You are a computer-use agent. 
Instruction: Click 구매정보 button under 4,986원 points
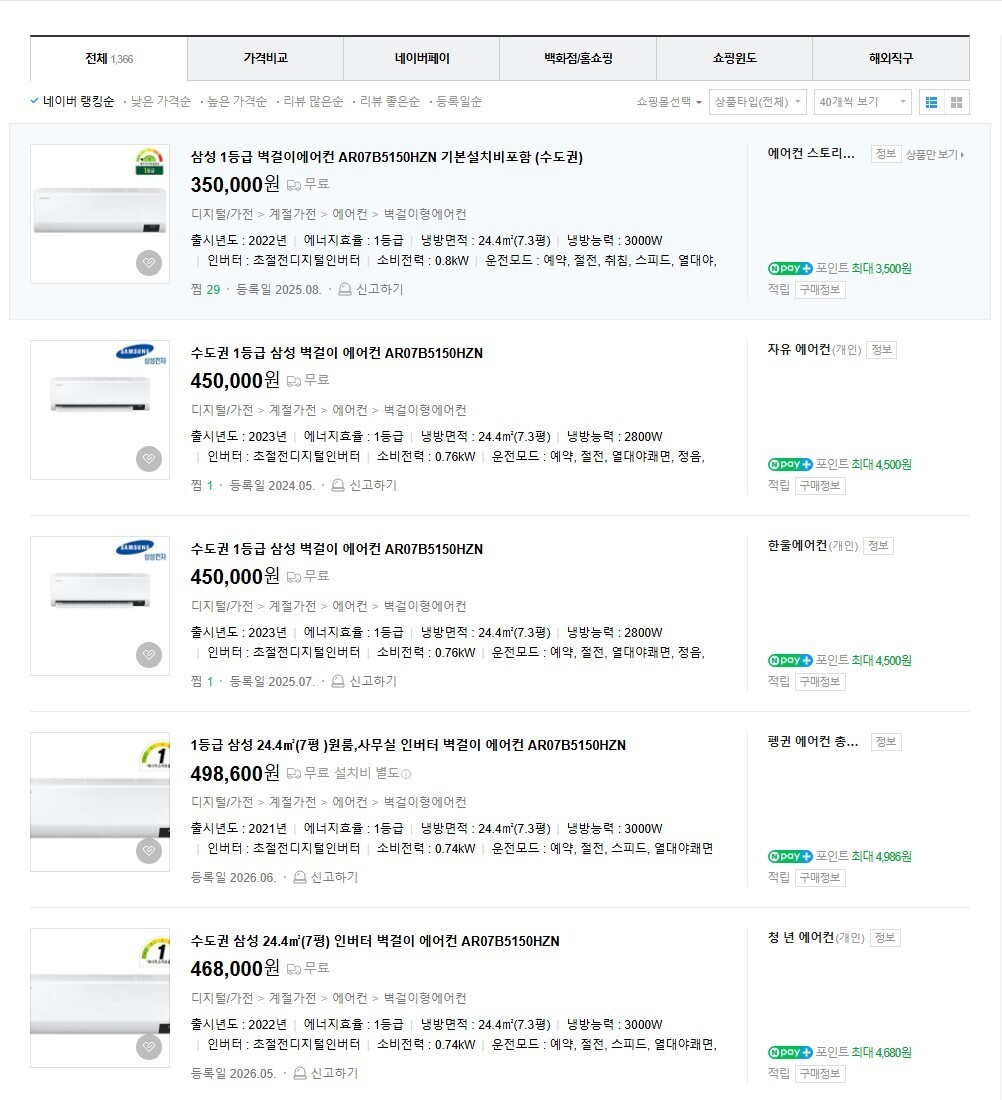click(820, 878)
